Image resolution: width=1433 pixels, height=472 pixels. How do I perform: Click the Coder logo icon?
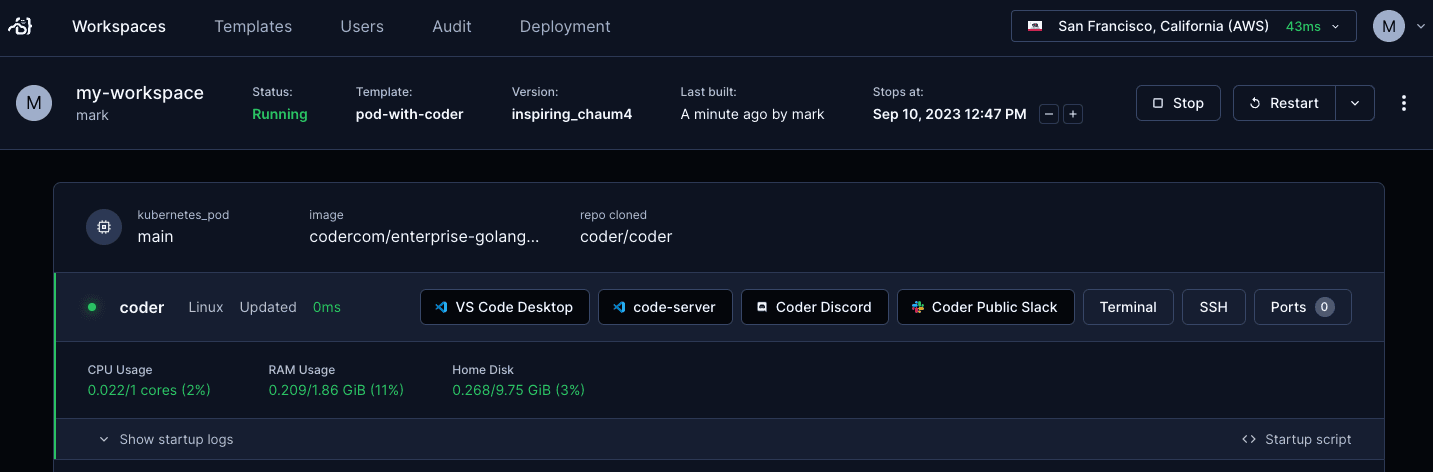[x=21, y=27]
